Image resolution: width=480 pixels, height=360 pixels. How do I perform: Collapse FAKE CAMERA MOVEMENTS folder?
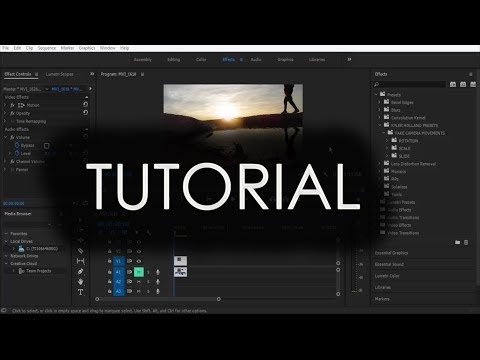tap(383, 133)
